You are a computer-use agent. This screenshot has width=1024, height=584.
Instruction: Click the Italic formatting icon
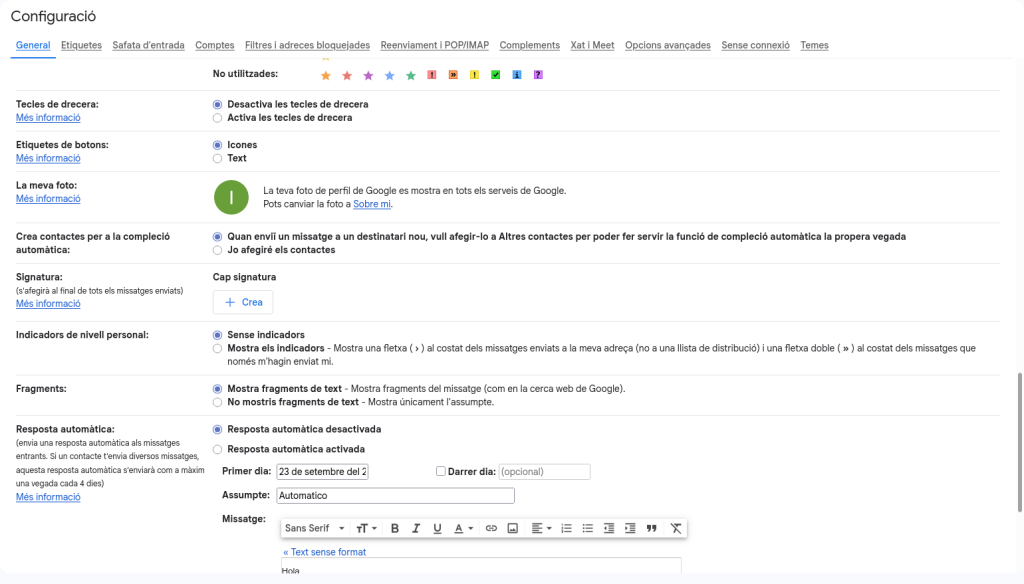tap(416, 528)
